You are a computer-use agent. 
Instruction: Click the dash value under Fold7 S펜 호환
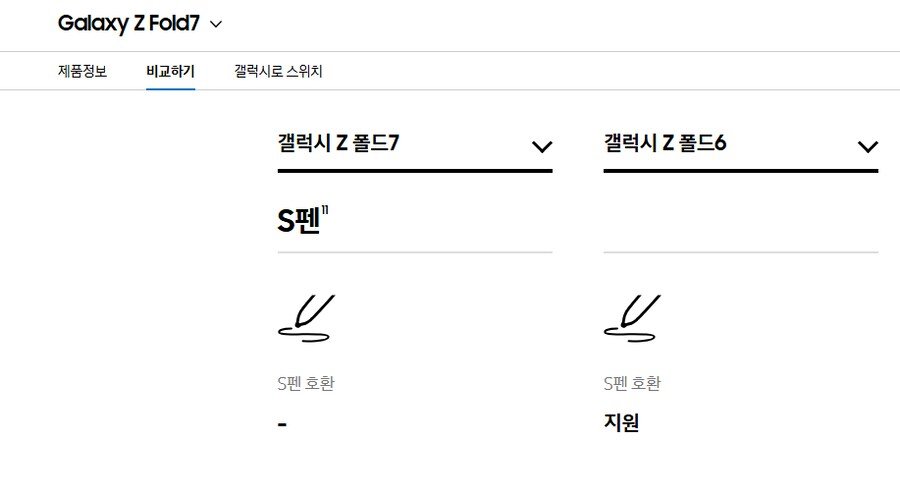point(282,425)
